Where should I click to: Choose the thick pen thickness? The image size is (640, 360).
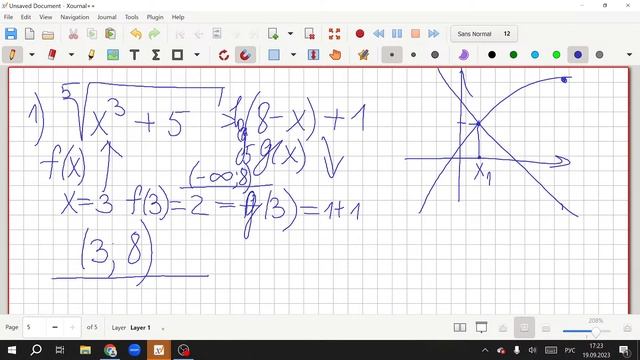[435, 55]
